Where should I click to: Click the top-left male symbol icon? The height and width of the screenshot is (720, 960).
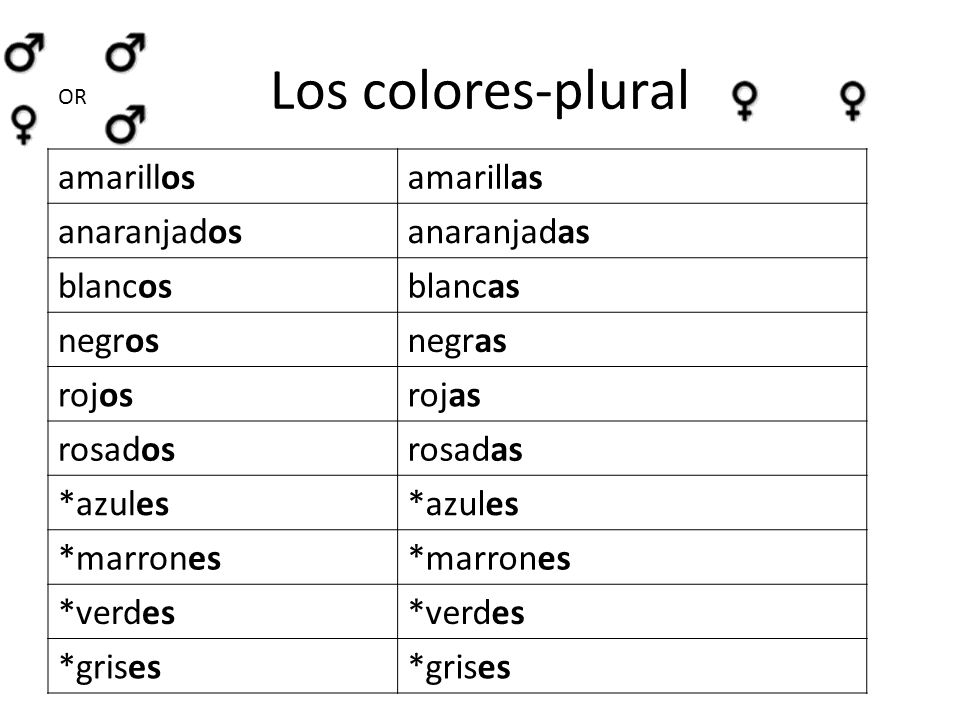pyautogui.click(x=24, y=53)
